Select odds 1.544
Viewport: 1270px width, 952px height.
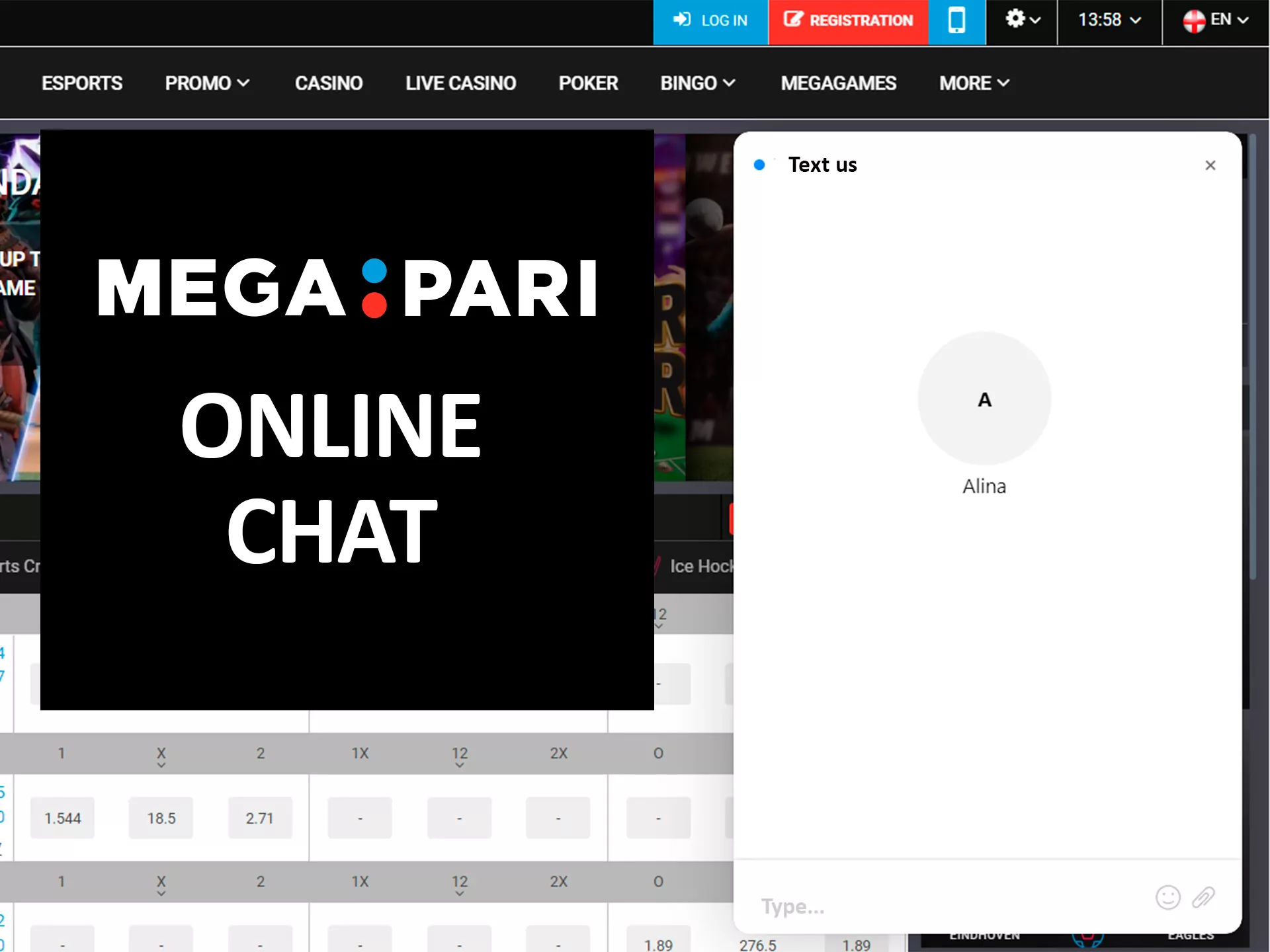(62, 818)
